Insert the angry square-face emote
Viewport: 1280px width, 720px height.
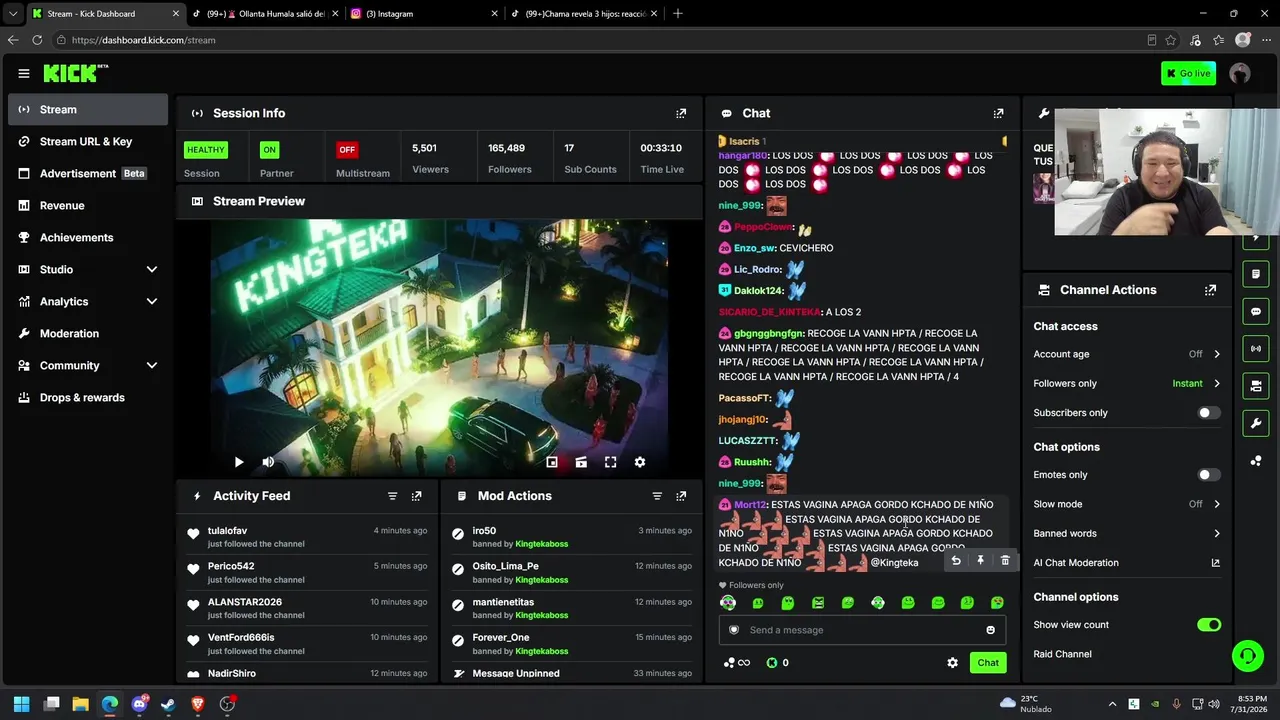818,603
